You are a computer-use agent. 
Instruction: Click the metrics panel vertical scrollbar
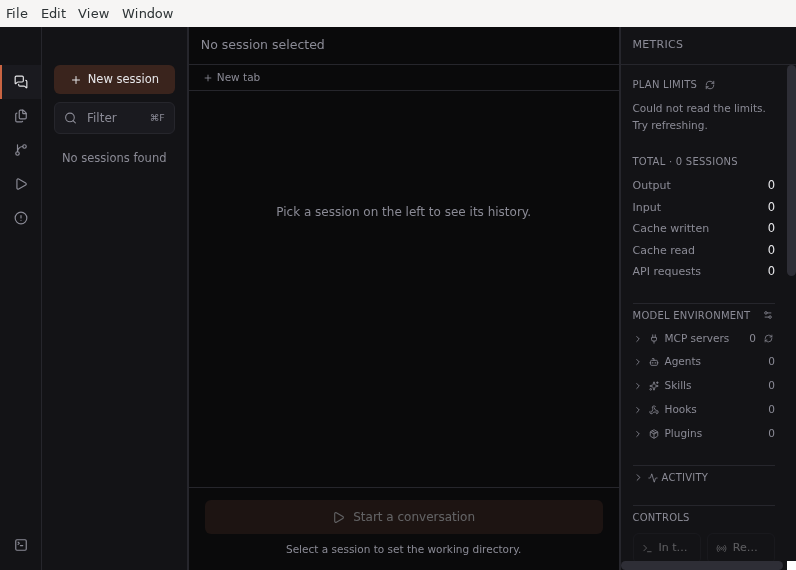click(x=791, y=171)
